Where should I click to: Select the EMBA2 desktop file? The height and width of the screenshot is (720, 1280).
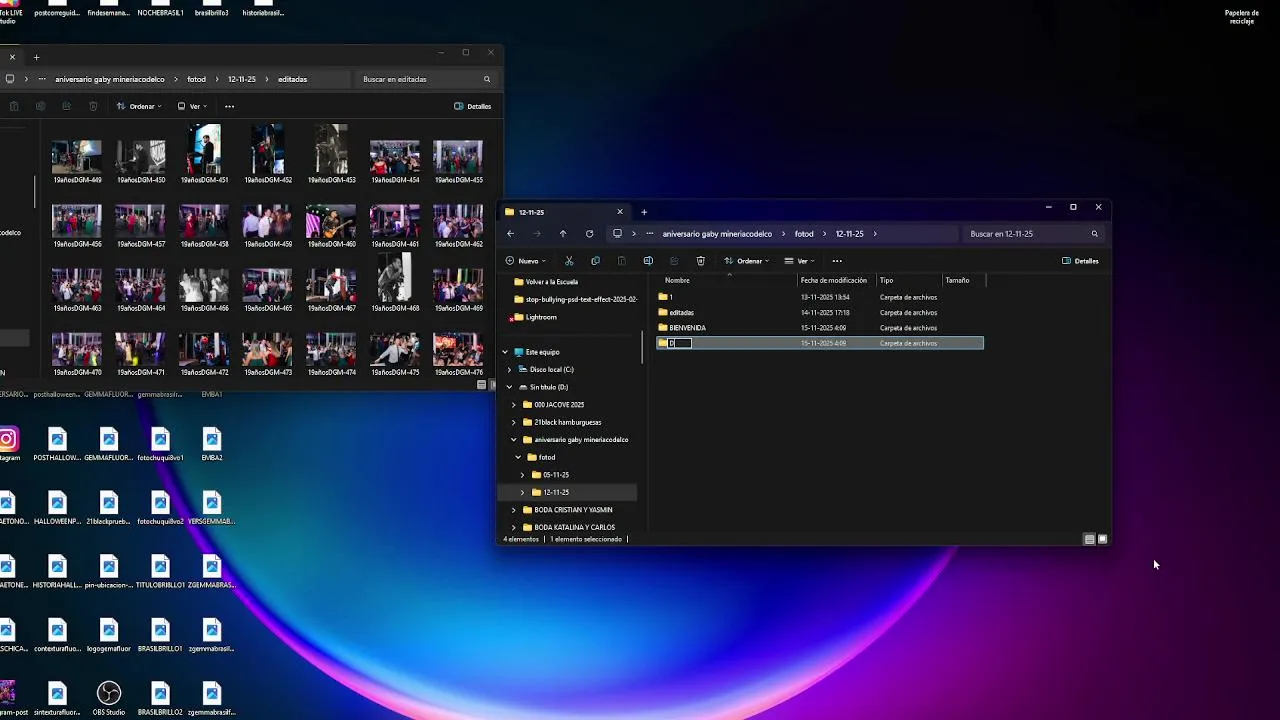(211, 444)
